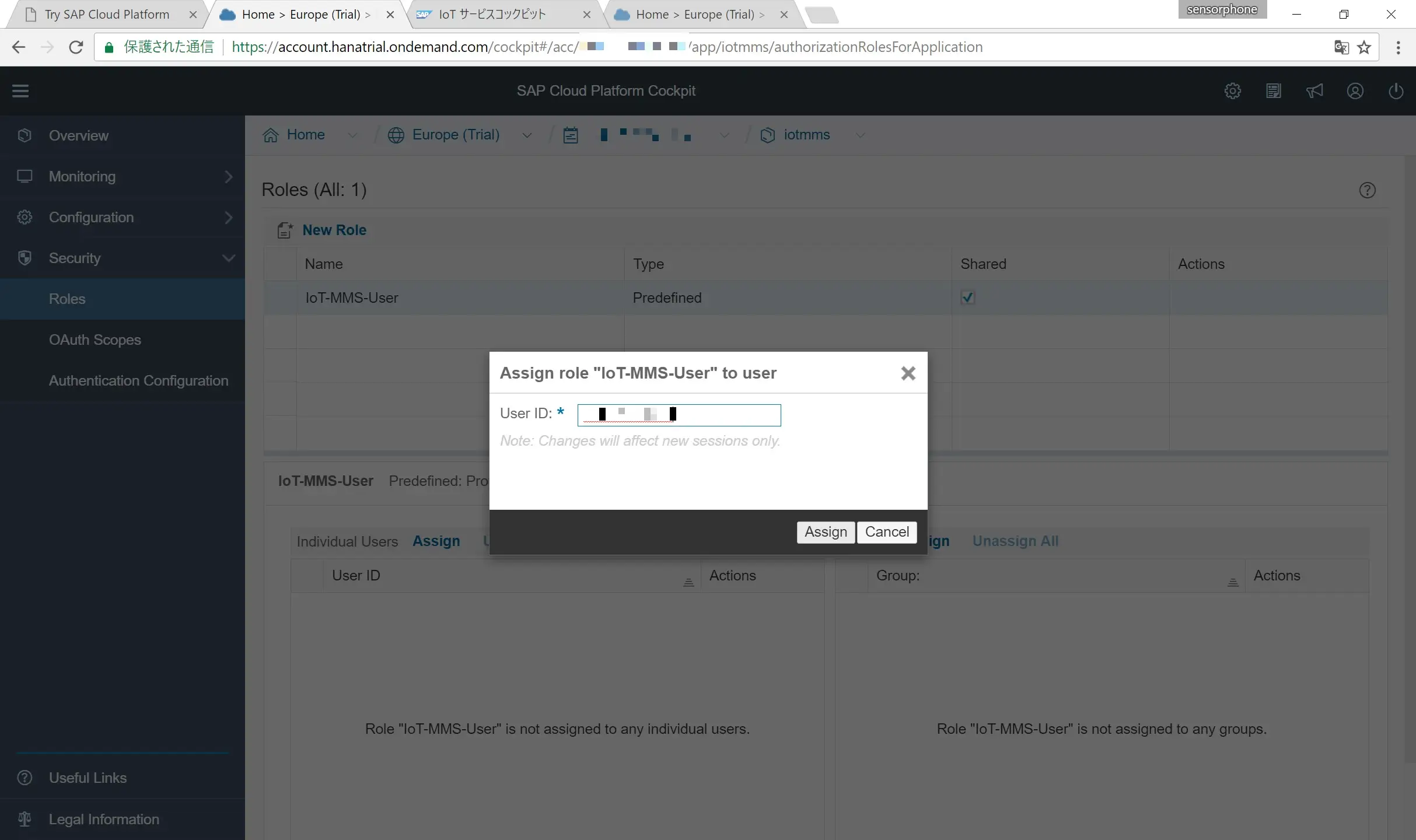Click the Security shield icon
Image resolution: width=1416 pixels, height=840 pixels.
(x=25, y=258)
